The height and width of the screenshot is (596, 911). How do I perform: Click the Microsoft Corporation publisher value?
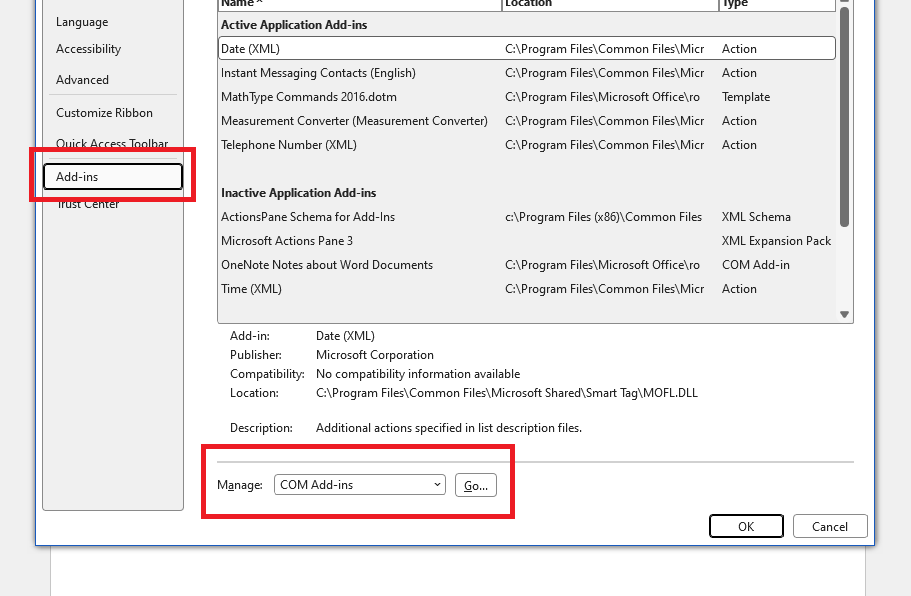pos(375,355)
